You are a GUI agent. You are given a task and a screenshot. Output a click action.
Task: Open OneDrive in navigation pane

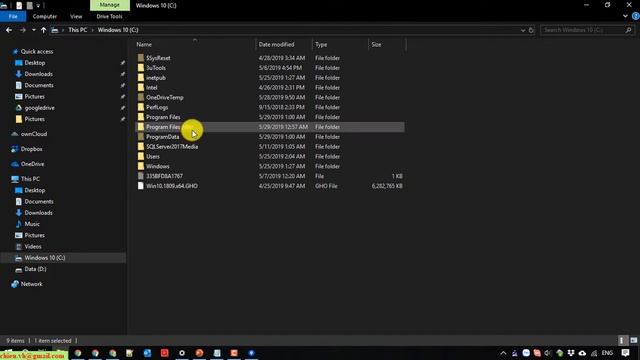pyautogui.click(x=32, y=164)
